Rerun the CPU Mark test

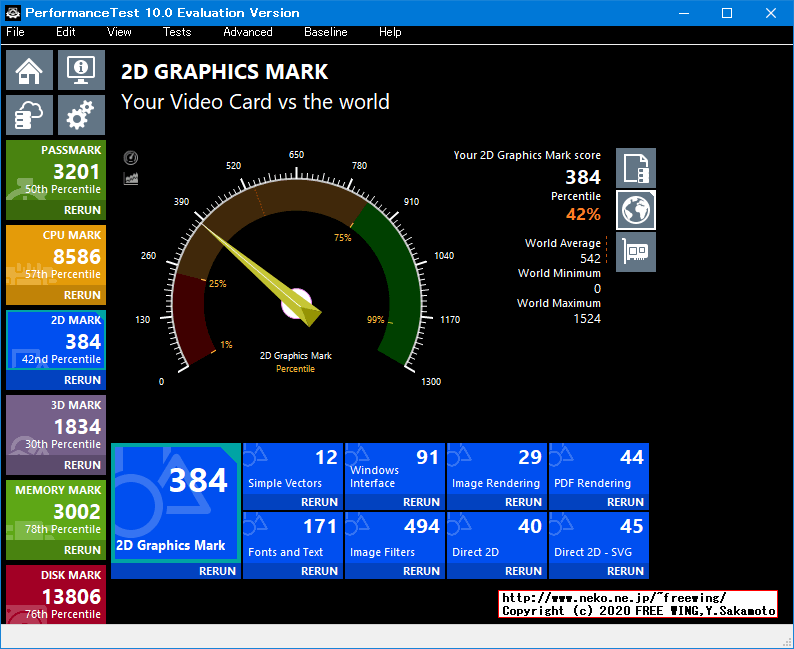(82, 295)
